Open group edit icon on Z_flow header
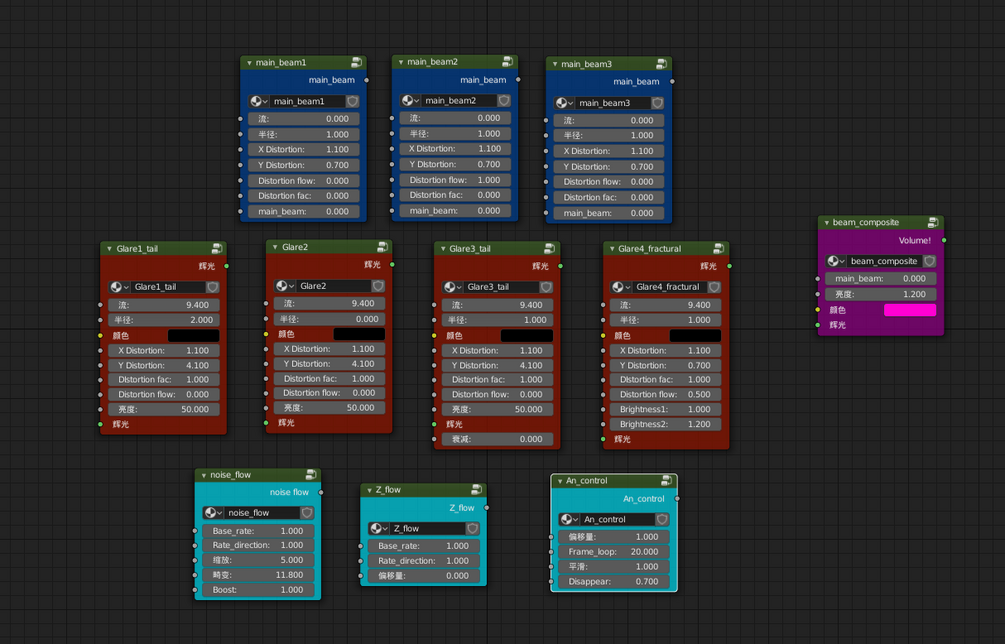This screenshot has height=644, width=1005. coord(476,490)
